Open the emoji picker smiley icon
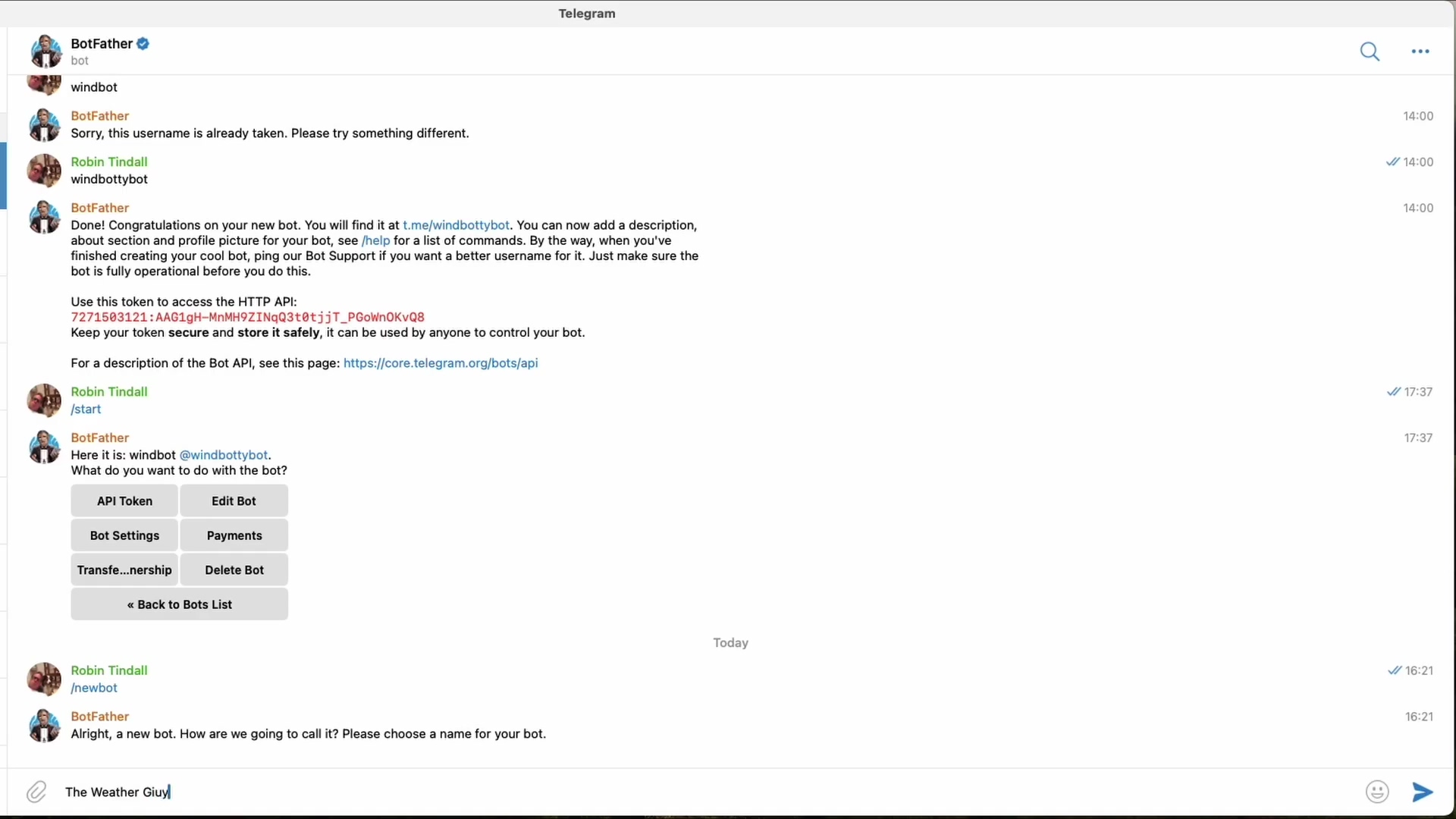1456x819 pixels. coord(1376,792)
